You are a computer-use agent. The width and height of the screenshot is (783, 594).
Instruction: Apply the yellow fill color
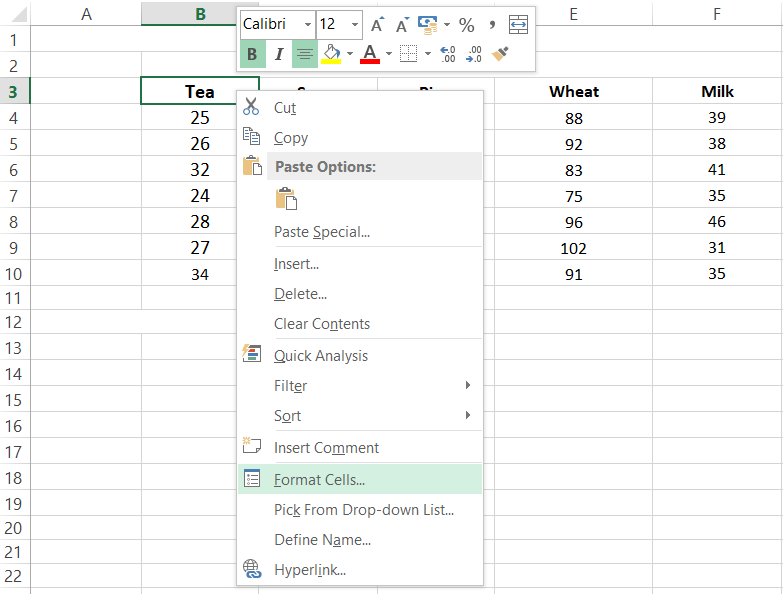(x=331, y=54)
